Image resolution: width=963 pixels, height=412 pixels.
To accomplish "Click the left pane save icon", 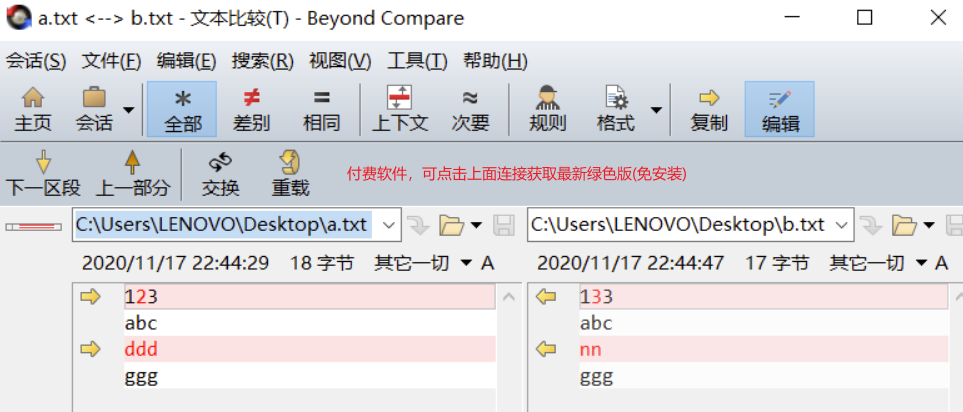I will point(504,225).
